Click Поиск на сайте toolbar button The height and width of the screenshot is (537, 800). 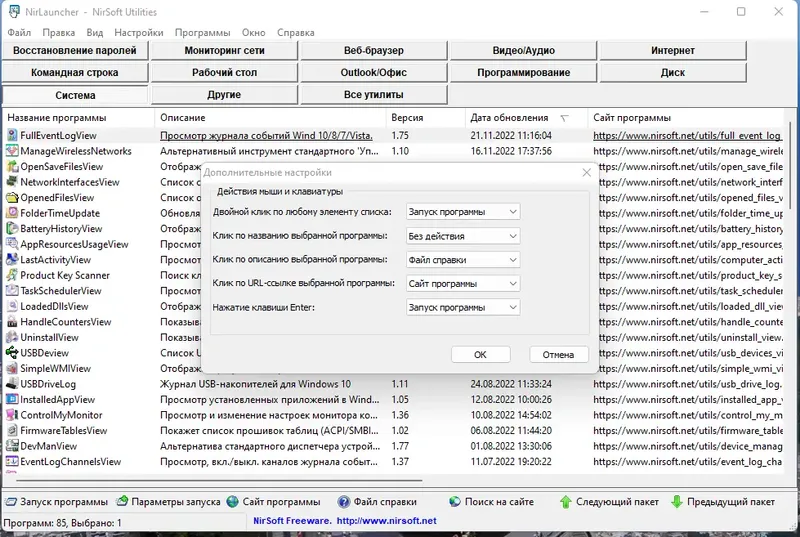(491, 502)
